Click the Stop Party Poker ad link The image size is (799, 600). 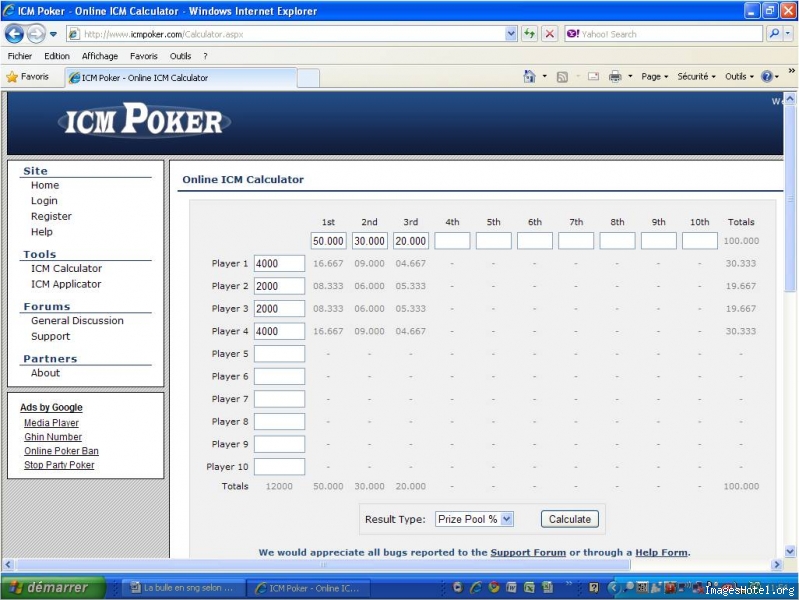click(x=59, y=465)
